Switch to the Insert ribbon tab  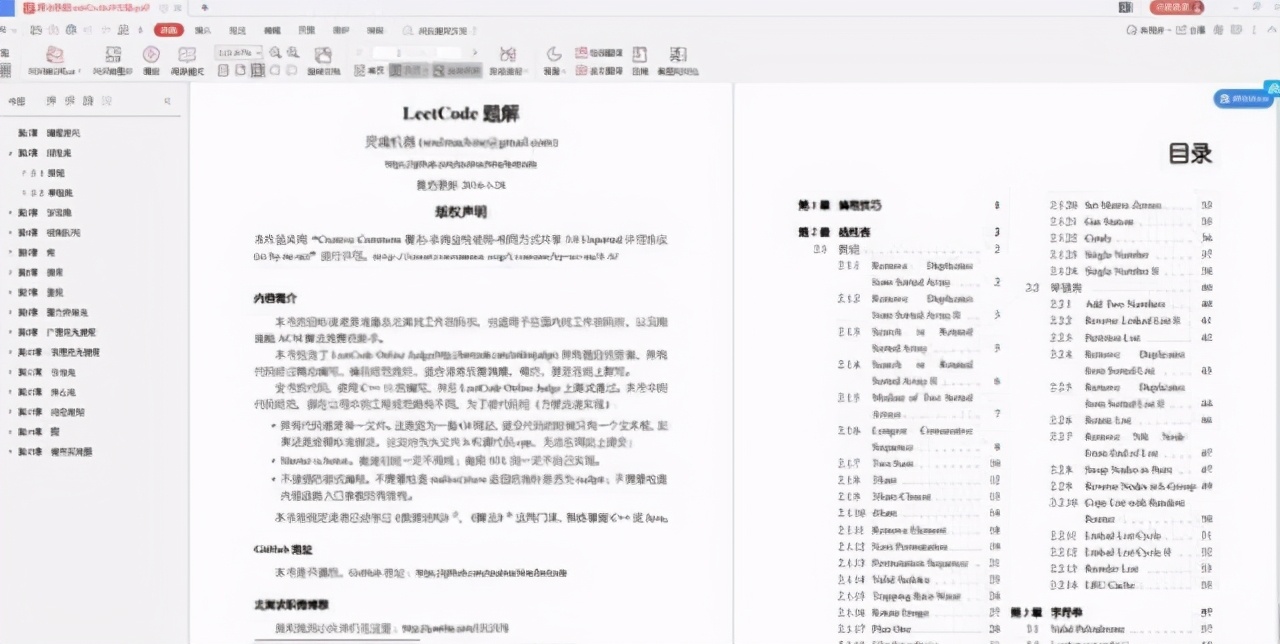(203, 30)
